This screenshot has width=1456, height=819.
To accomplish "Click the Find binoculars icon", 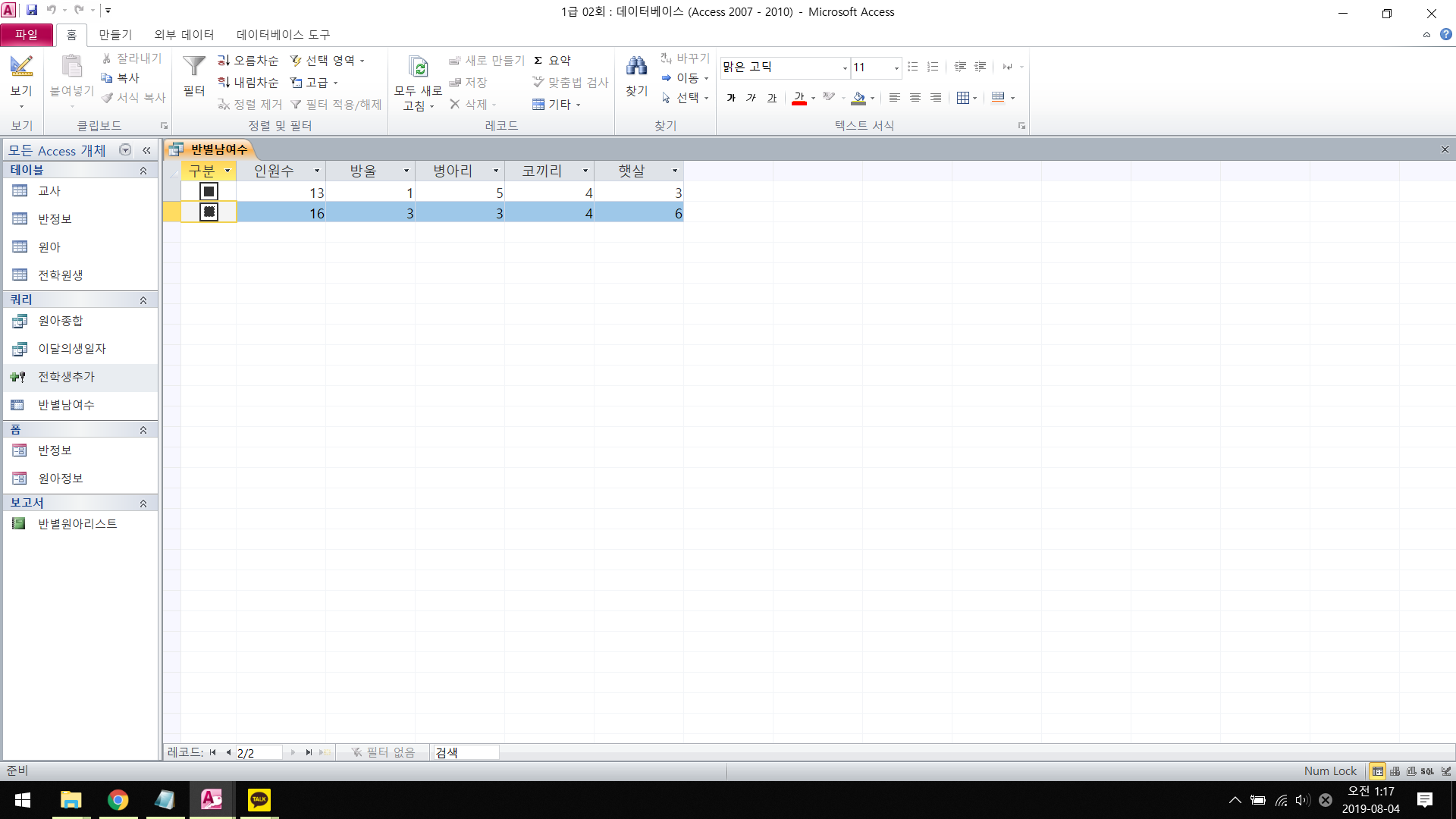I will (636, 67).
